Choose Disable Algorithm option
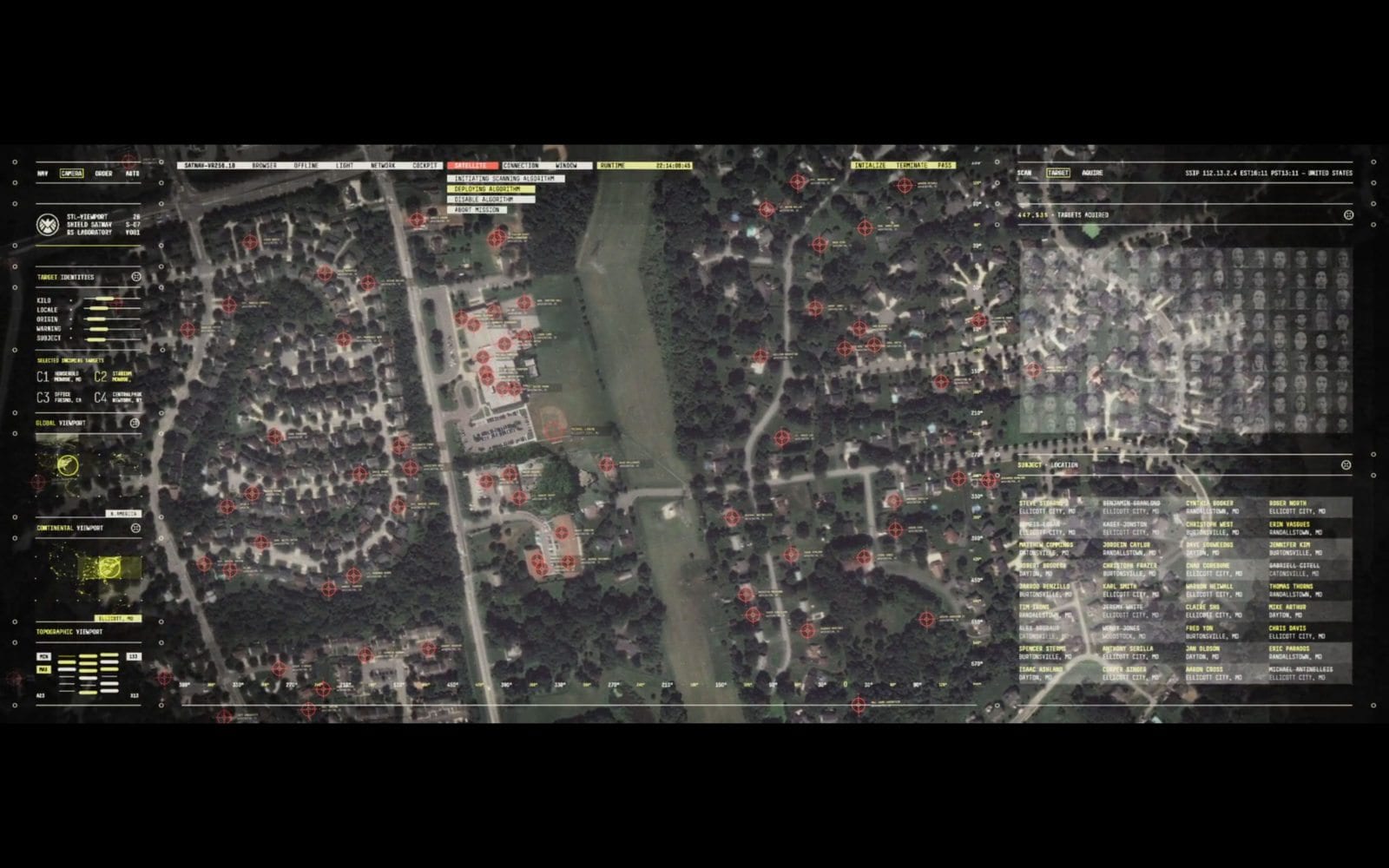The height and width of the screenshot is (868, 1389). (491, 200)
